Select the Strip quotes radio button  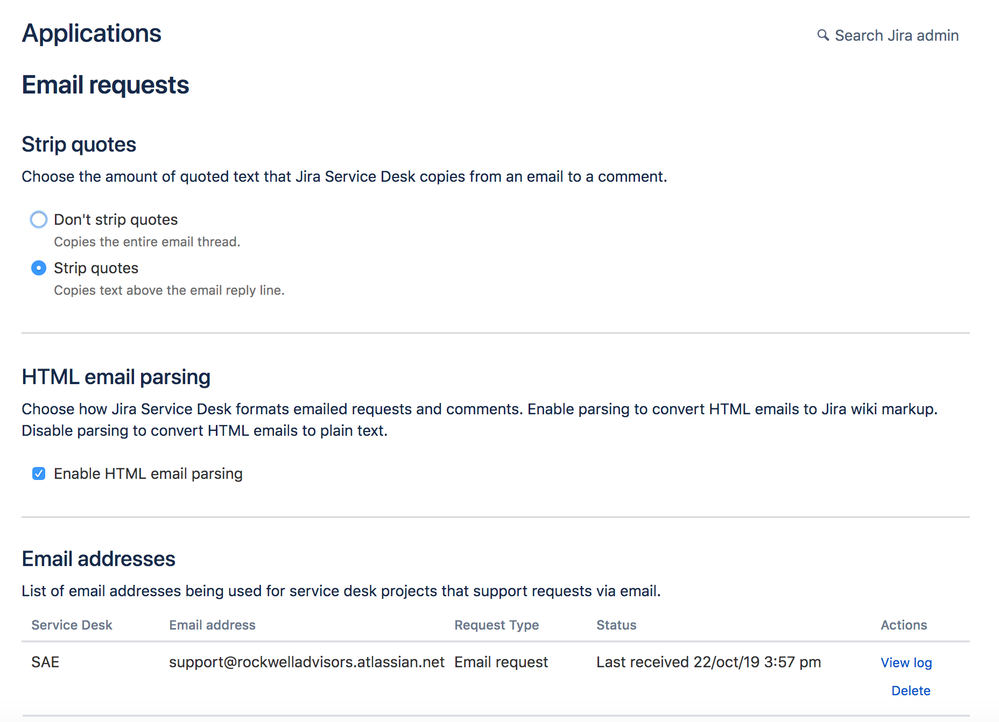[39, 268]
